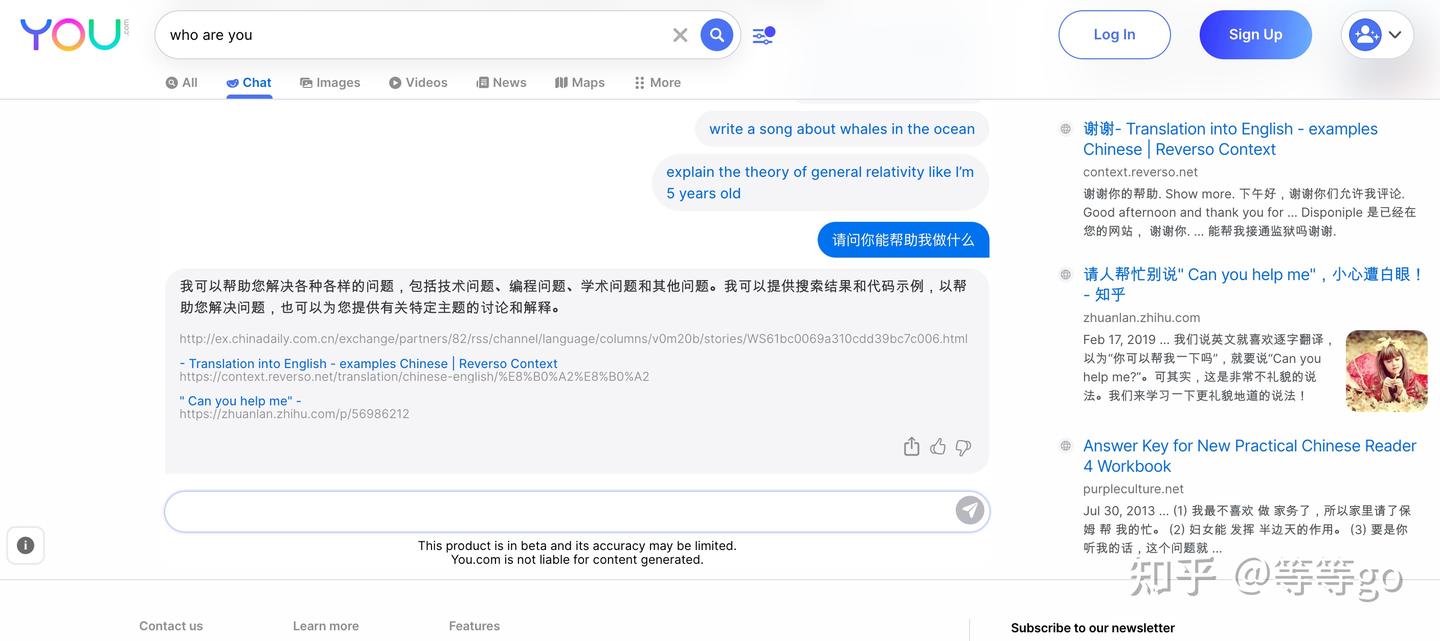Viewport: 1440px width, 641px height.
Task: Open 'Answer Key for New Practical Chinese Reader' result
Action: coord(1249,456)
